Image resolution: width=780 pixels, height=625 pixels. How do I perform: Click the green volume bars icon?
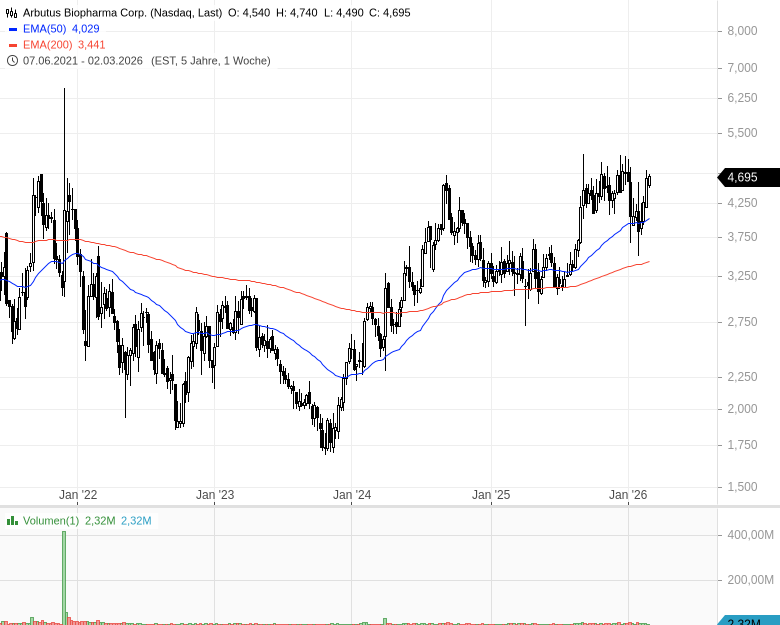coord(12,520)
